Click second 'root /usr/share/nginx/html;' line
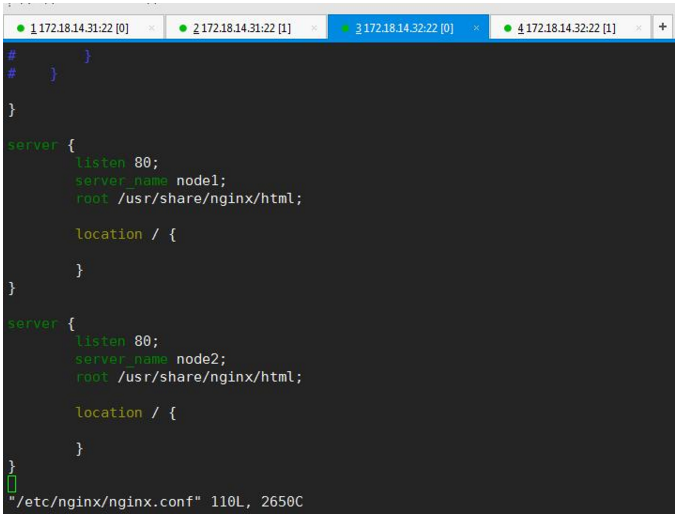This screenshot has width=695, height=517. (x=189, y=377)
